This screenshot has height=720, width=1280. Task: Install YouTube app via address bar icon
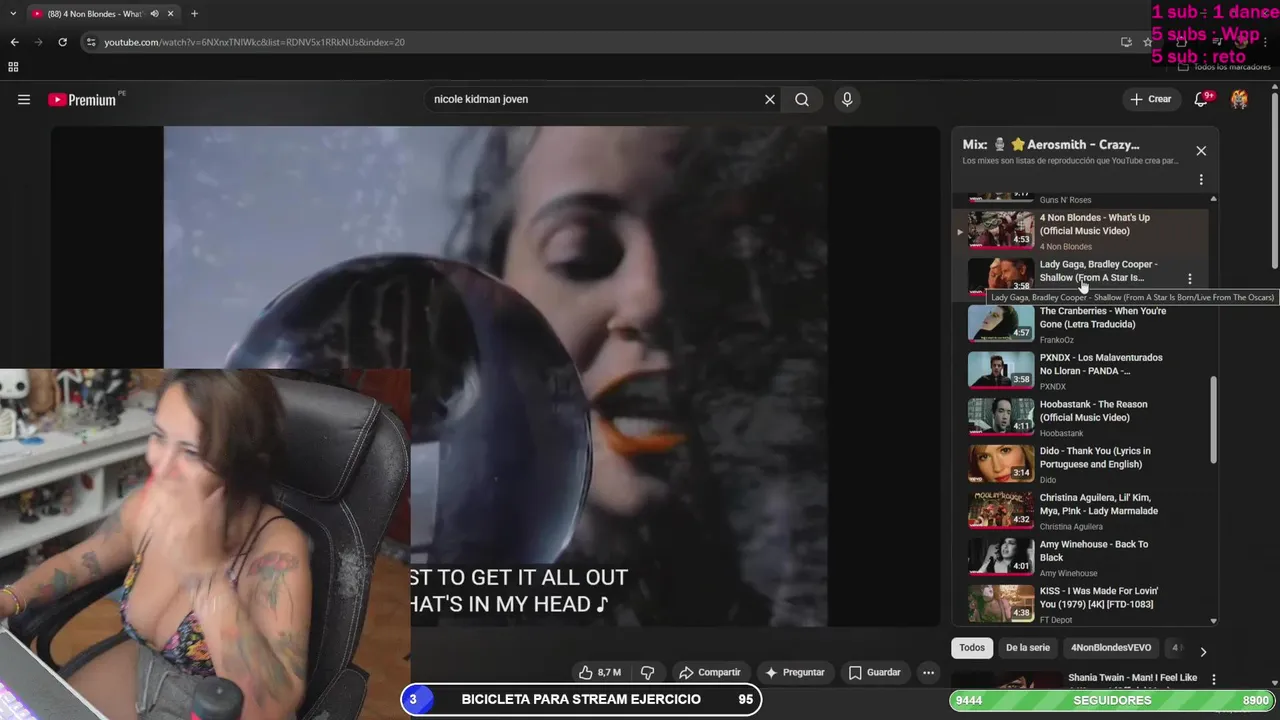coord(1126,42)
